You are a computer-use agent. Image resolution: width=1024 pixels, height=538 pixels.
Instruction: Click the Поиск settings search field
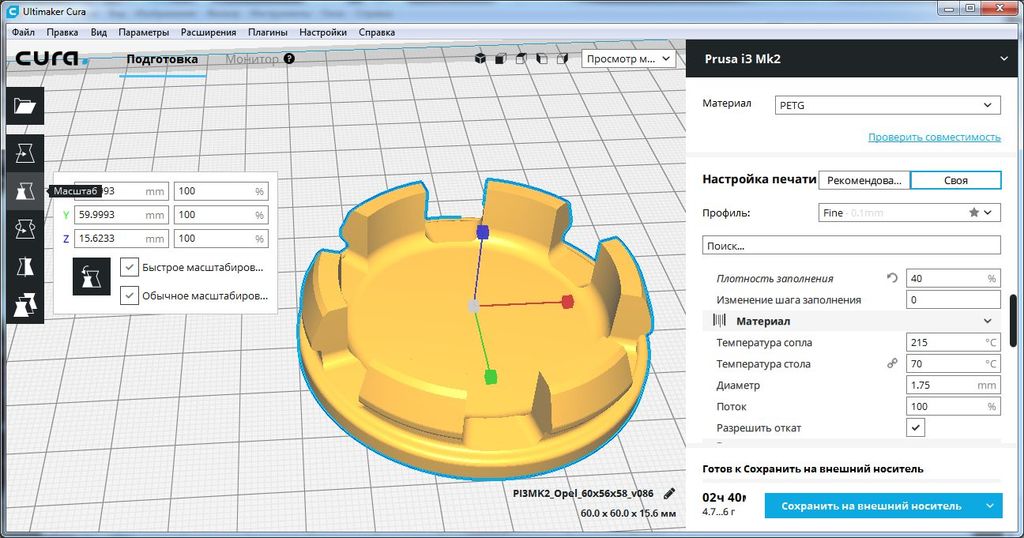click(x=851, y=245)
